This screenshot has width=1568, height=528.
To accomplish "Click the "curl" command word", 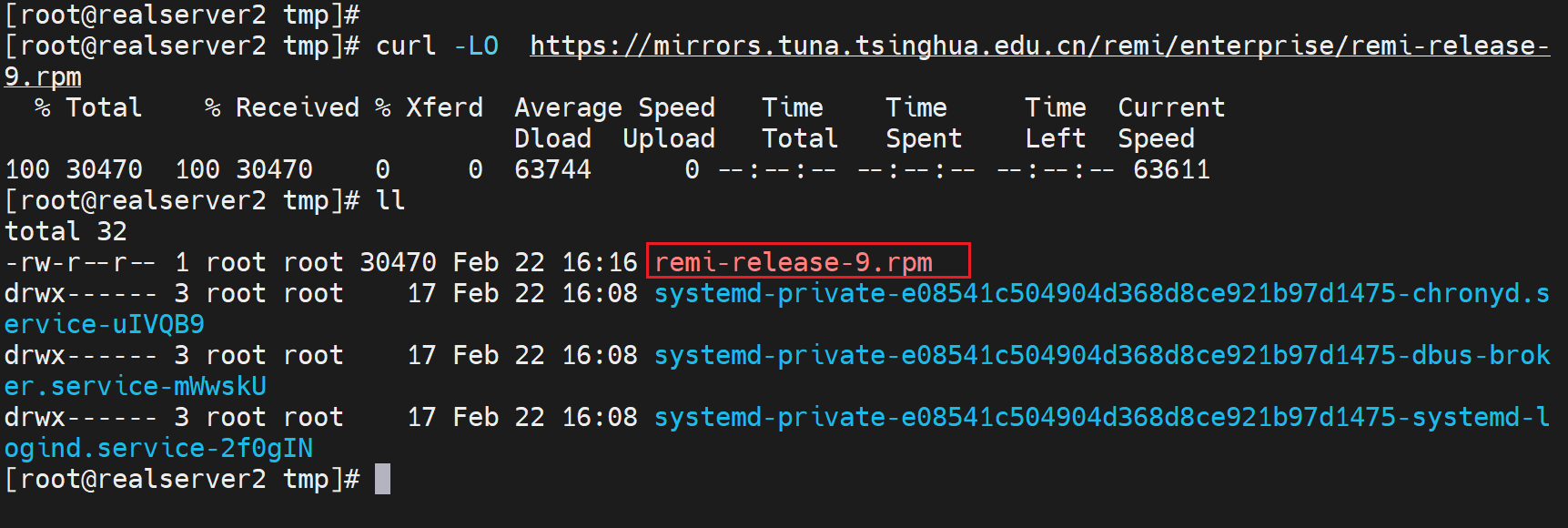I will 406,46.
